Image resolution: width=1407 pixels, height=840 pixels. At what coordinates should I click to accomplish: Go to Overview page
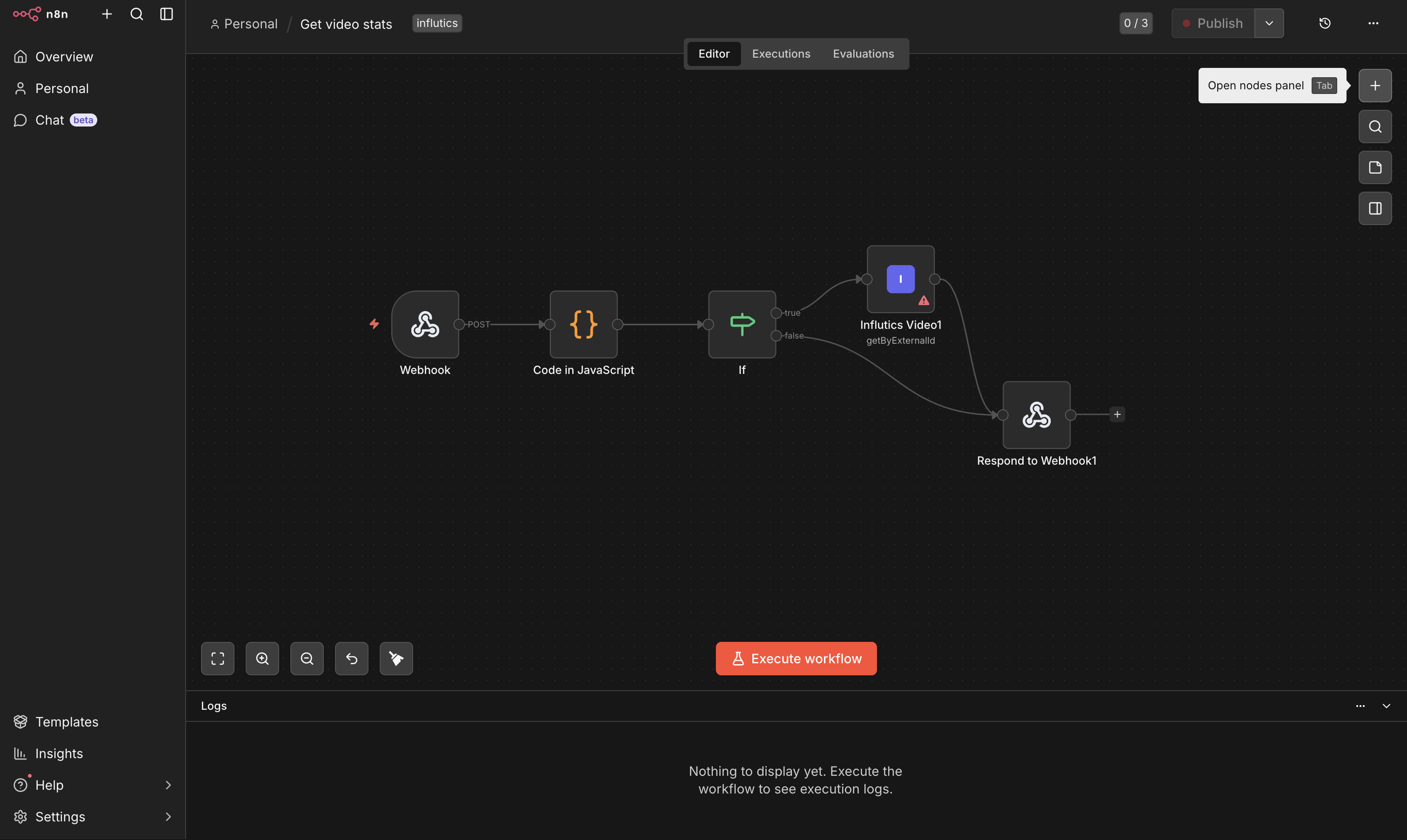92,57
